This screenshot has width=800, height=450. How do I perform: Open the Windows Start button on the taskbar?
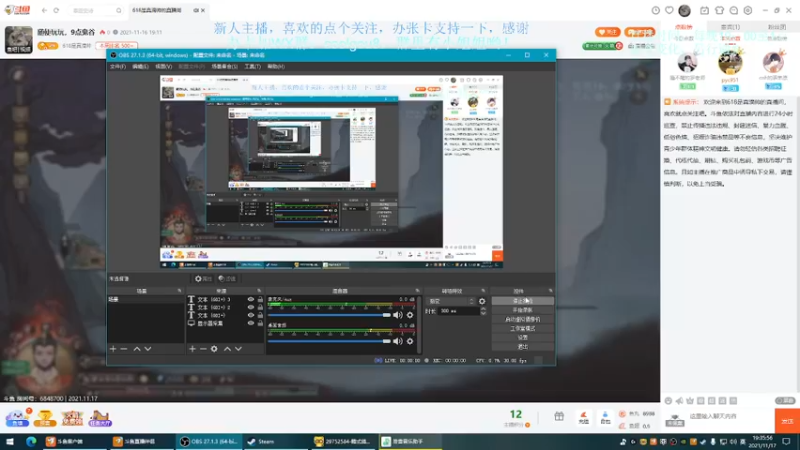[10, 442]
